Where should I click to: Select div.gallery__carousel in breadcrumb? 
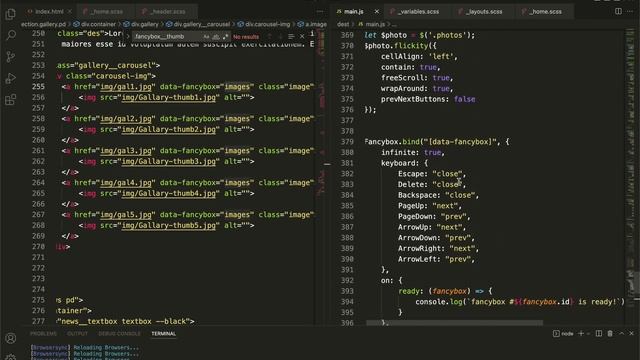(x=198, y=24)
